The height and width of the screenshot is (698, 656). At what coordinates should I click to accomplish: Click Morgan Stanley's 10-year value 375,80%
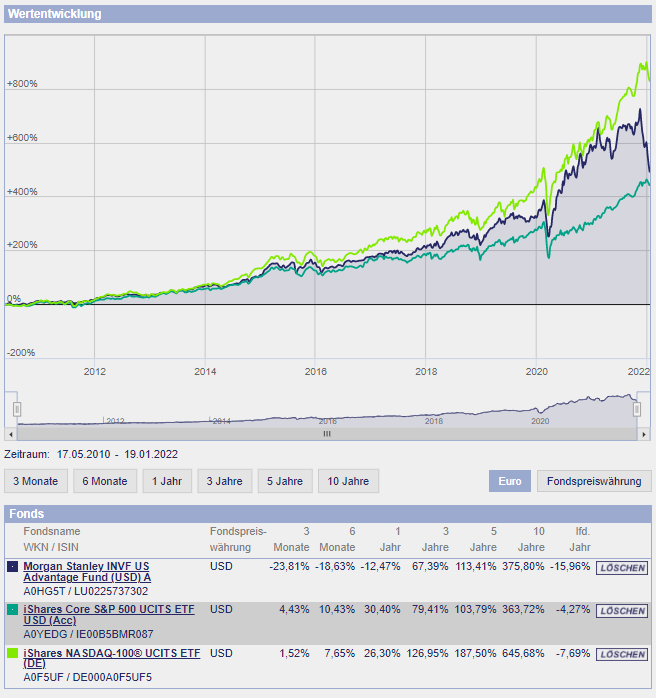pos(523,566)
